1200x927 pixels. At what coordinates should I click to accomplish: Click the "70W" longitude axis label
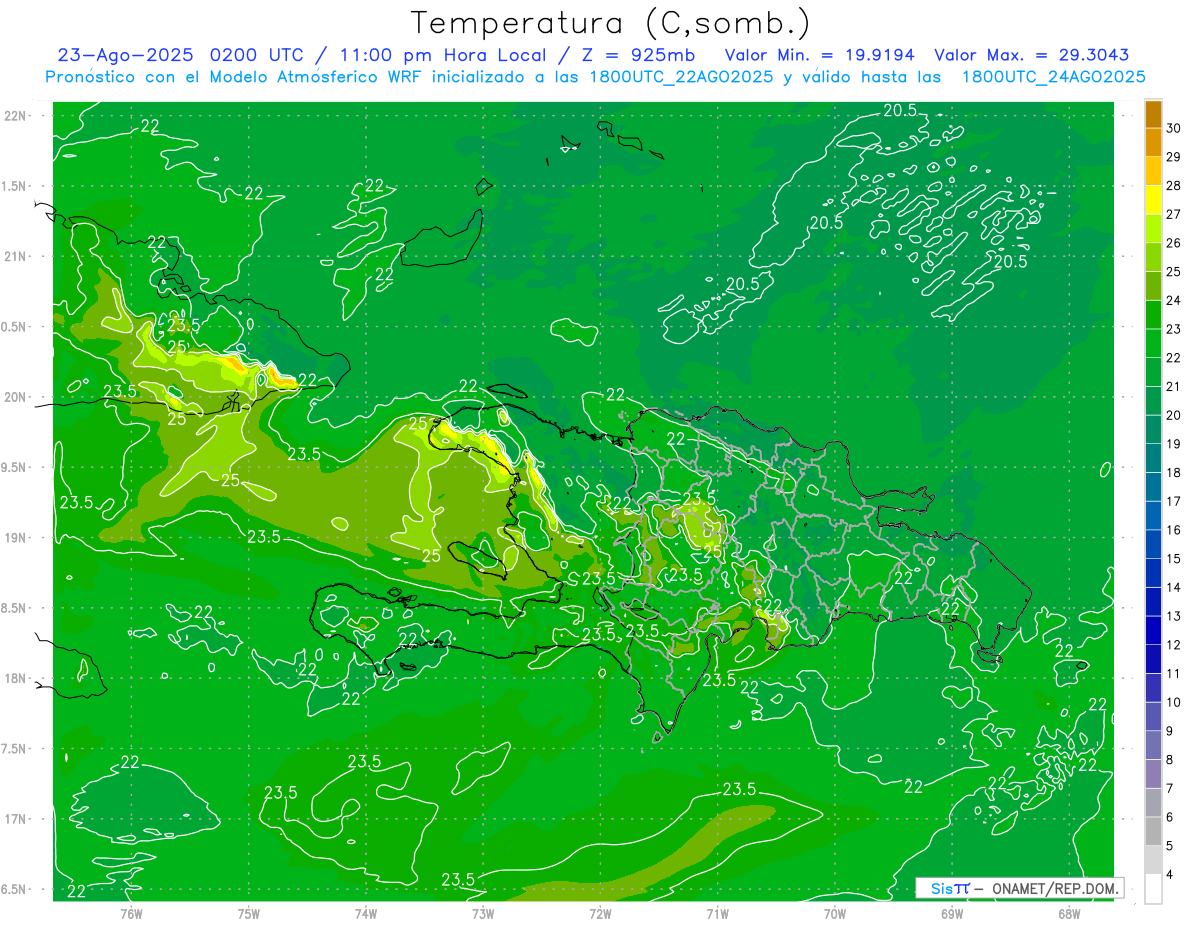pyautogui.click(x=835, y=913)
